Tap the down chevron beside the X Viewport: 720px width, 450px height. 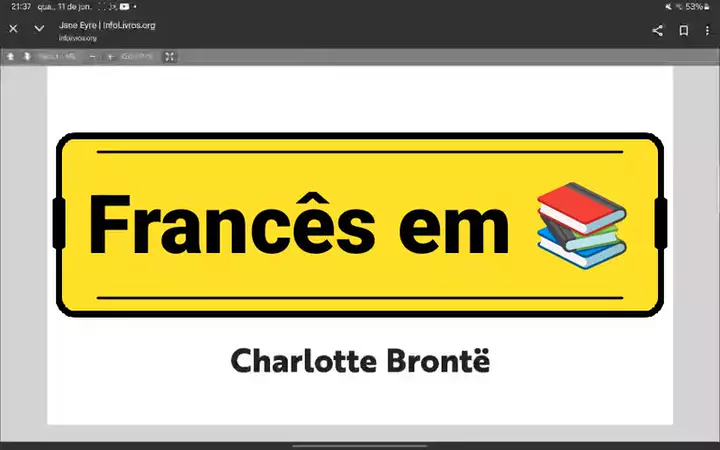pos(39,29)
